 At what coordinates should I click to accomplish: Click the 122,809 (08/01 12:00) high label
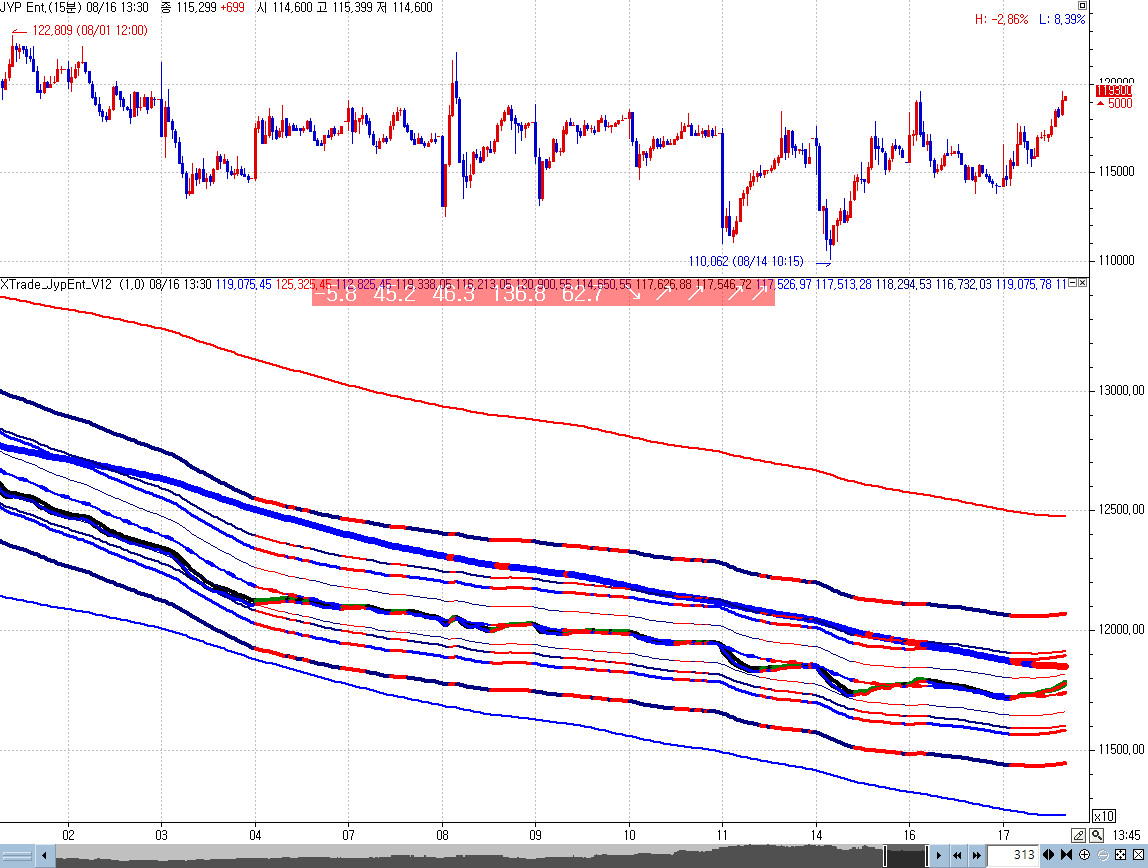(x=89, y=31)
